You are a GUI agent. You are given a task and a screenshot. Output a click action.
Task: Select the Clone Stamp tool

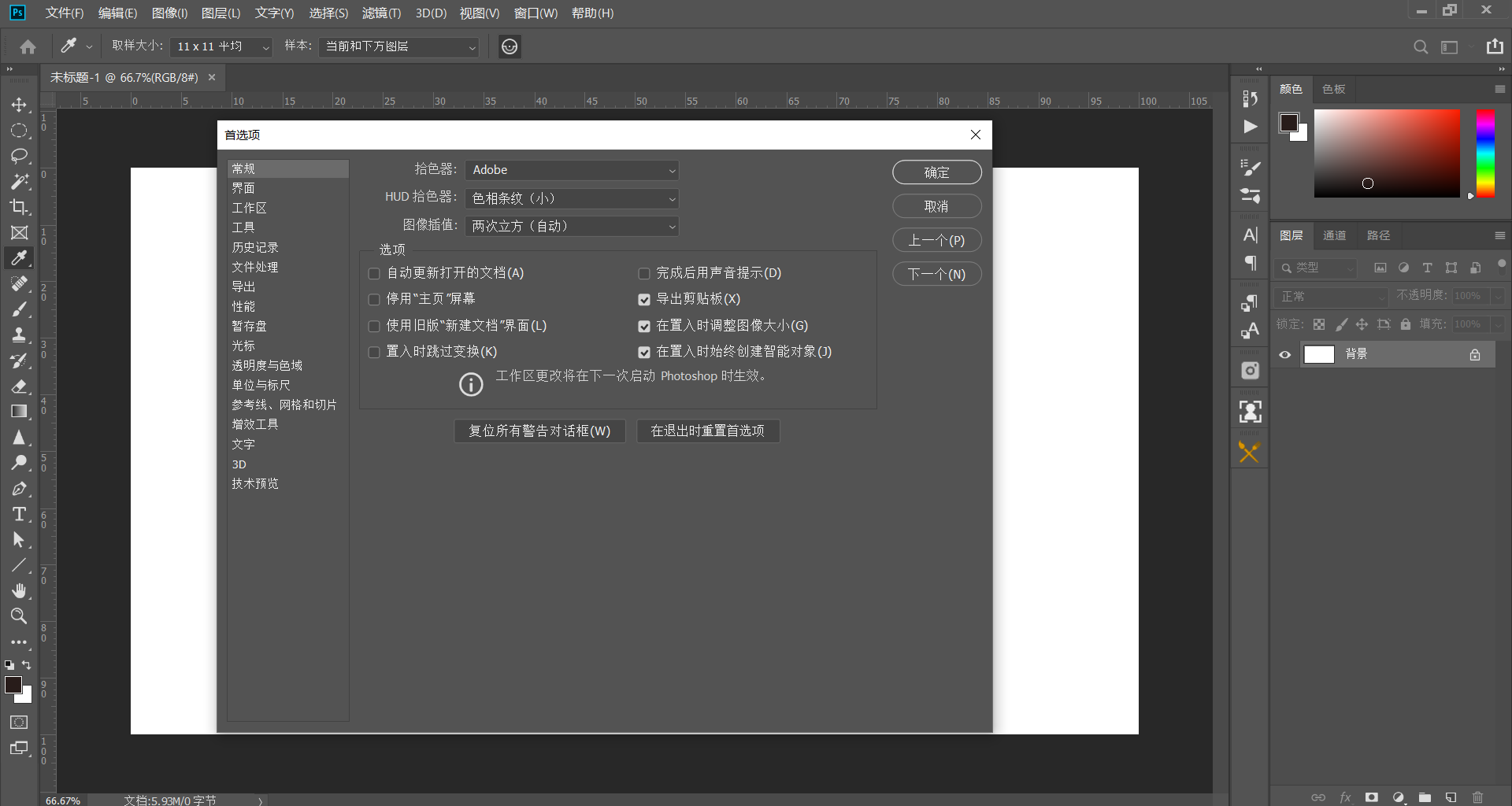click(19, 335)
